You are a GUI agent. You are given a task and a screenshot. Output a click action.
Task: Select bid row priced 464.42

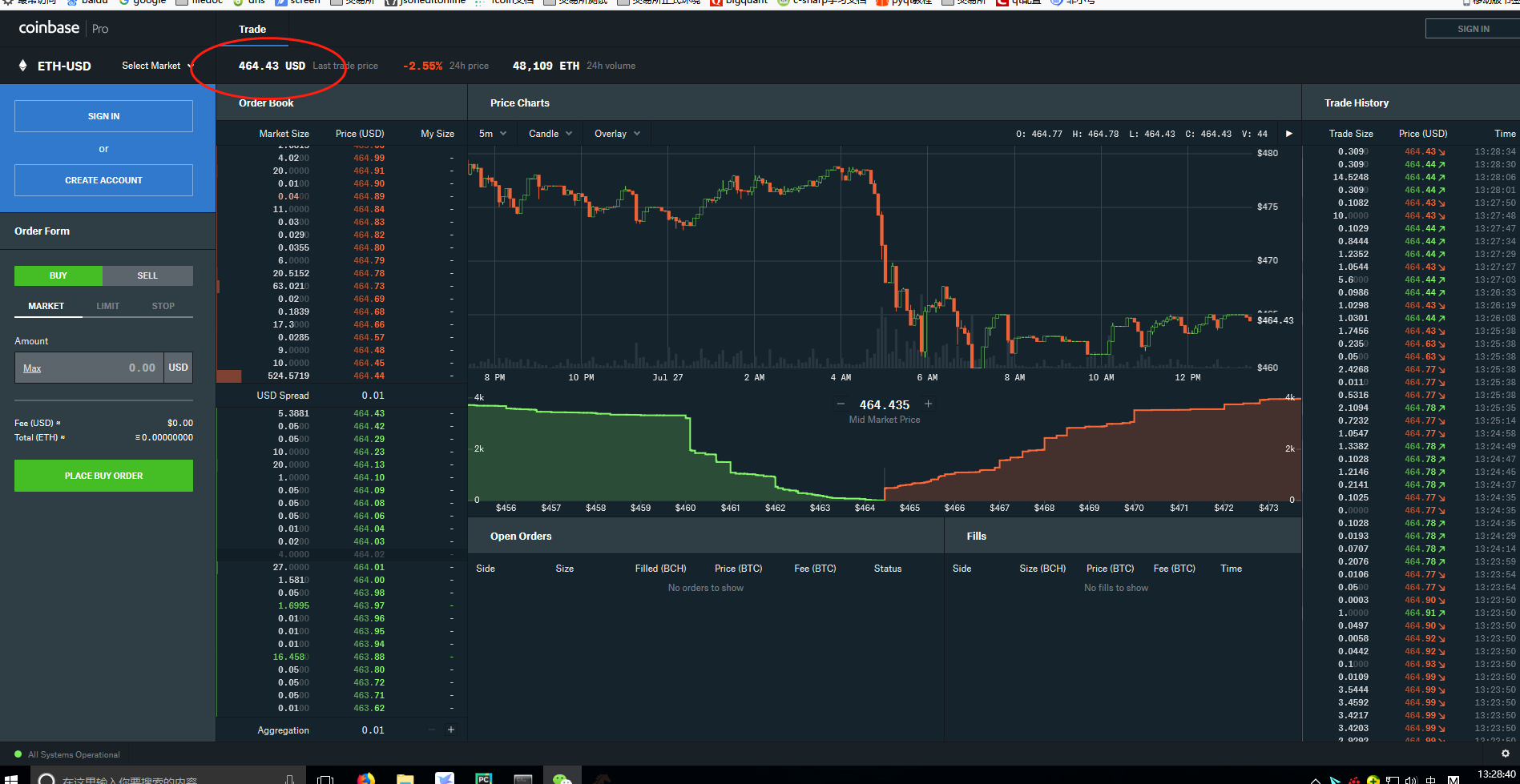(341, 426)
